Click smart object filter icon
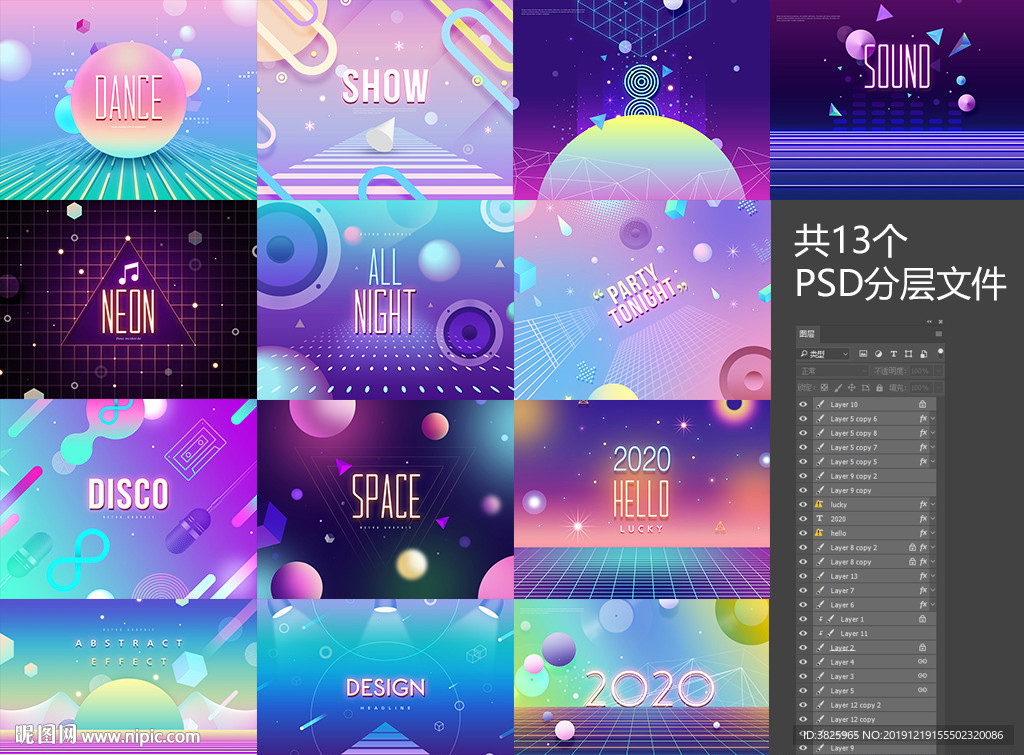Screen dimensions: 1024x755 923,353
